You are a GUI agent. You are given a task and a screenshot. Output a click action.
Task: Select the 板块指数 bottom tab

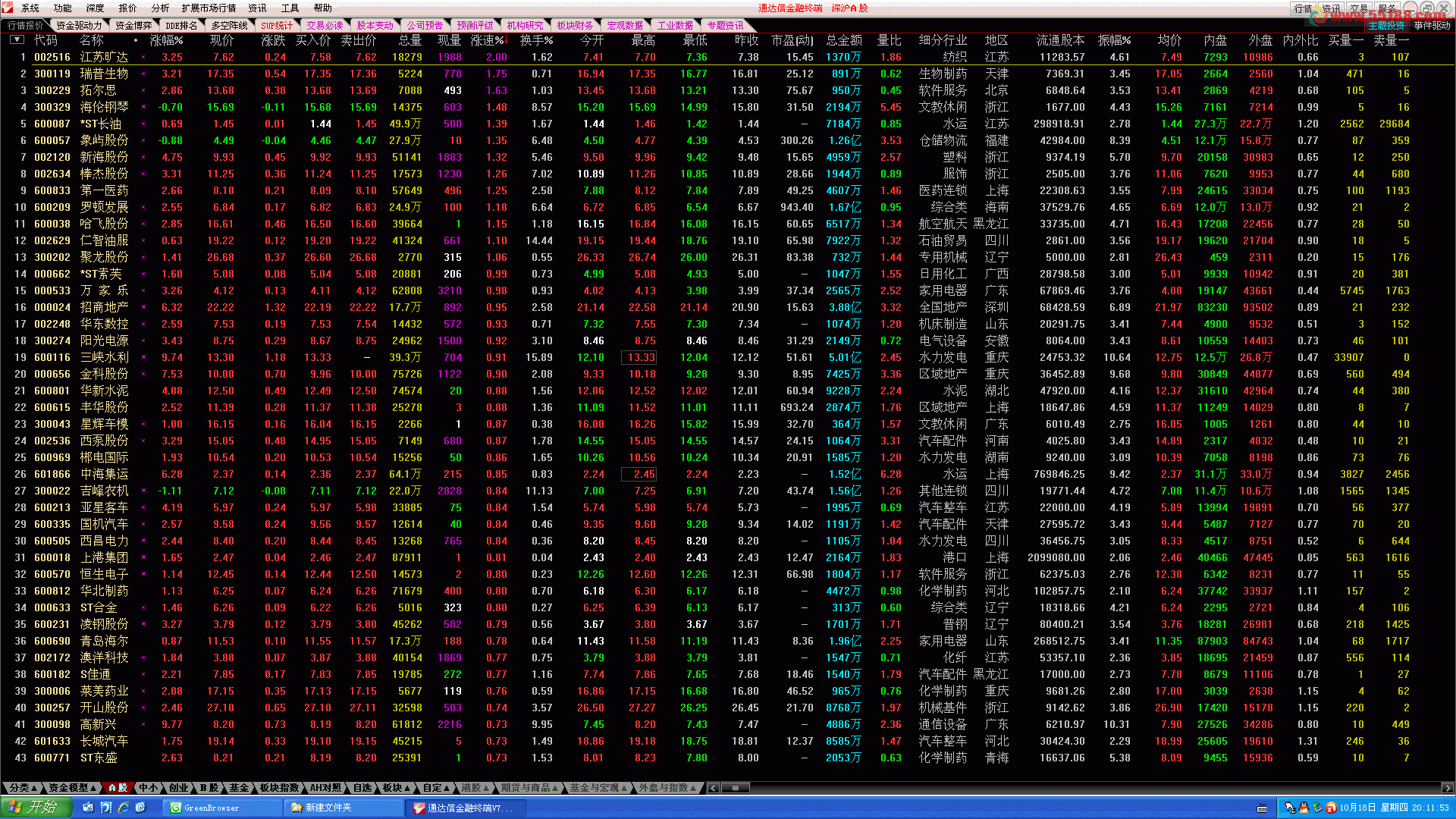(279, 788)
